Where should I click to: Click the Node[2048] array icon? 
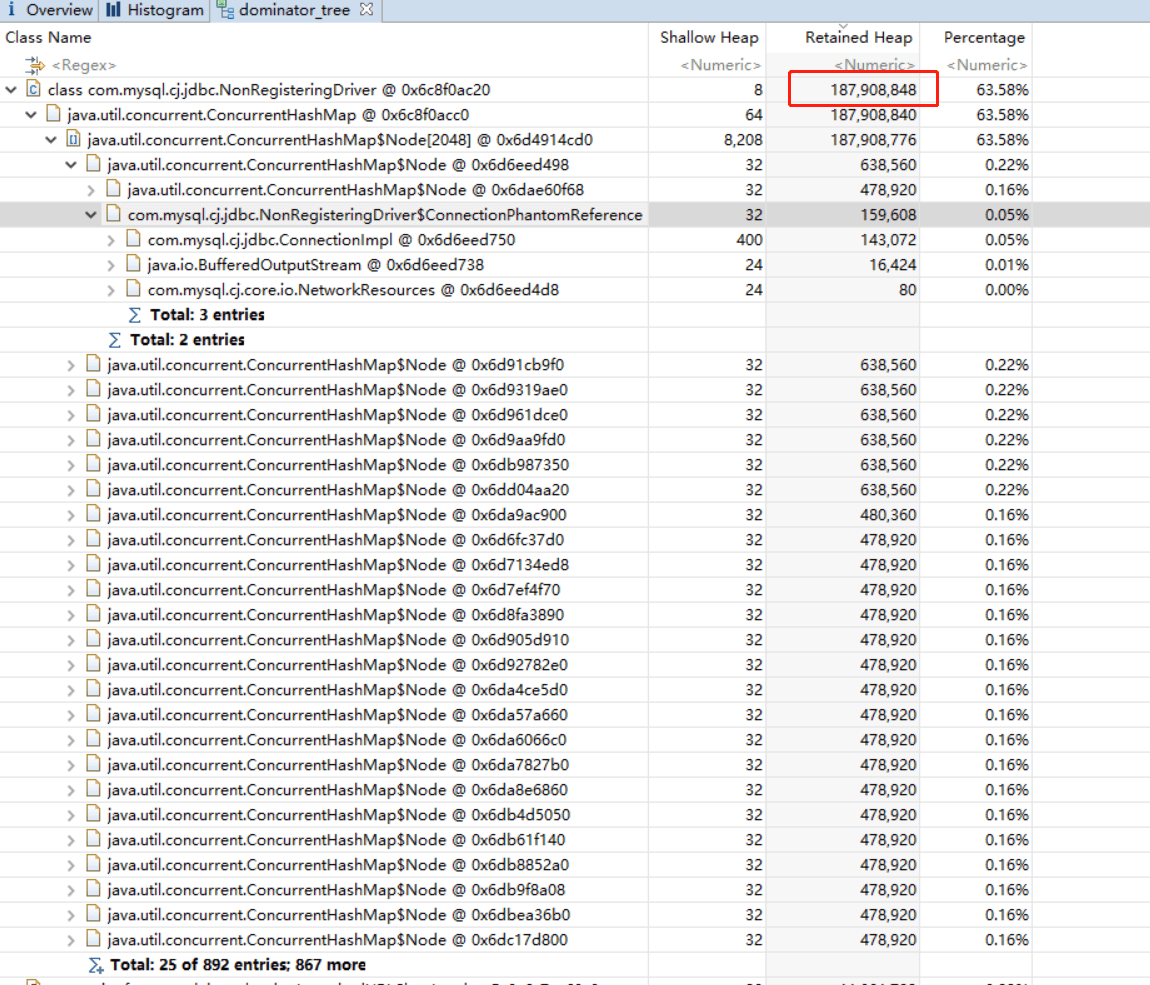coord(73,140)
